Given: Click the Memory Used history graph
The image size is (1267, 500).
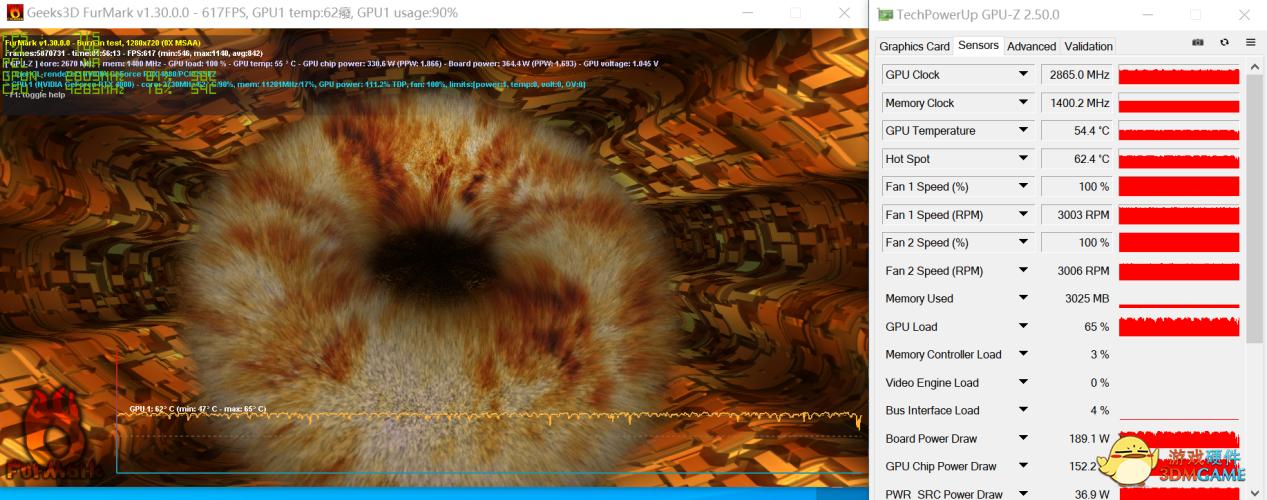Looking at the screenshot, I should (1179, 299).
